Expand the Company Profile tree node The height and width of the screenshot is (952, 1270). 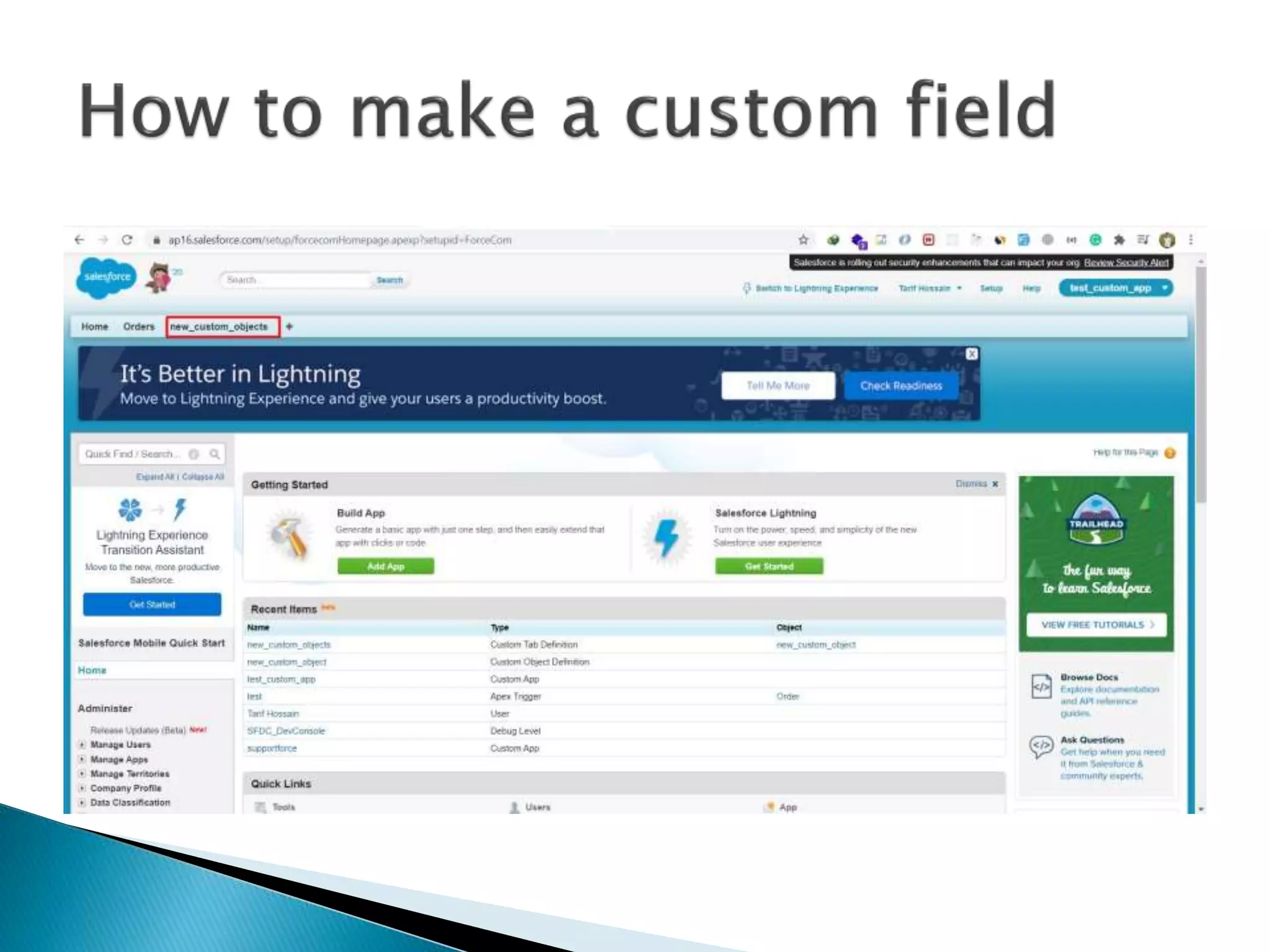(x=82, y=788)
